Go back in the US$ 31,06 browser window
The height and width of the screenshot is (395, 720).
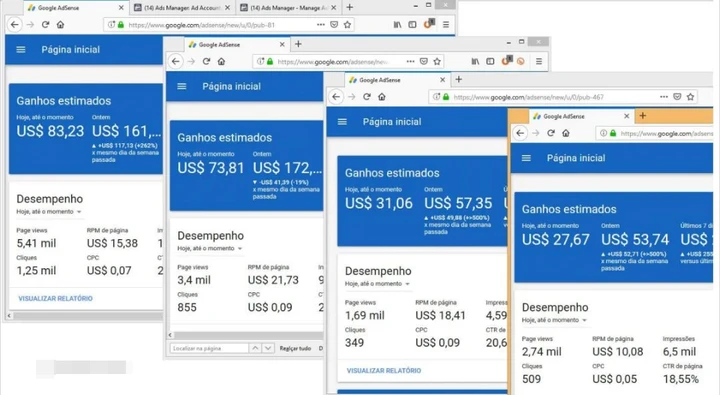point(336,96)
